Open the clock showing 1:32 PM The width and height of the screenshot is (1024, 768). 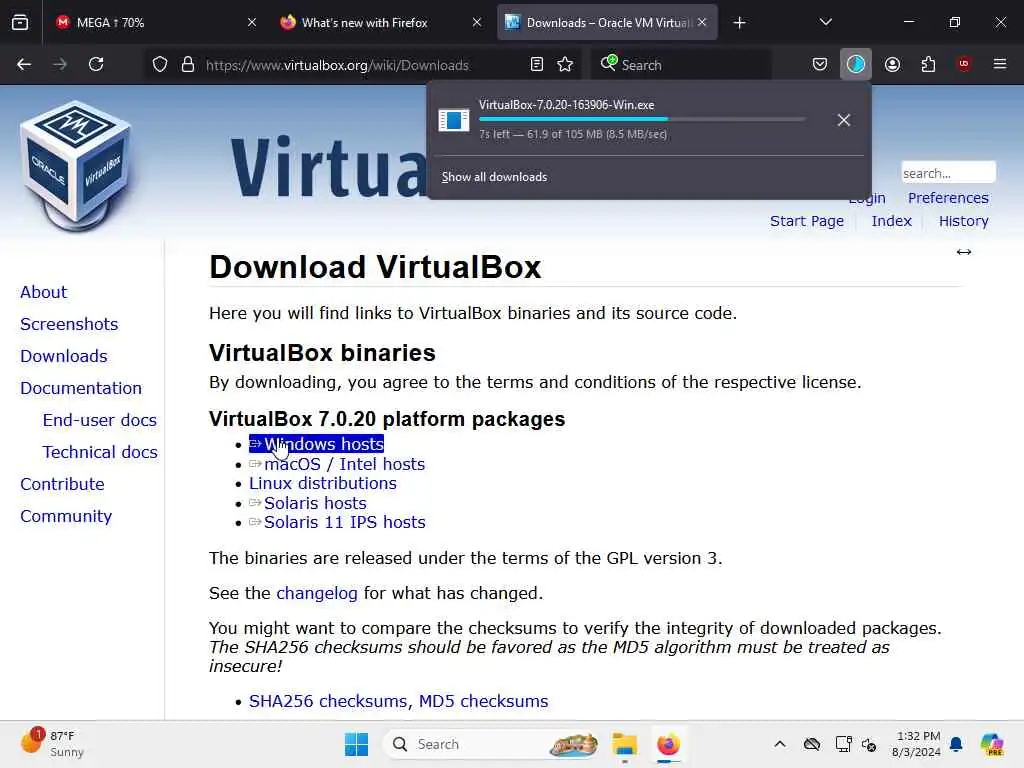pyautogui.click(x=917, y=744)
